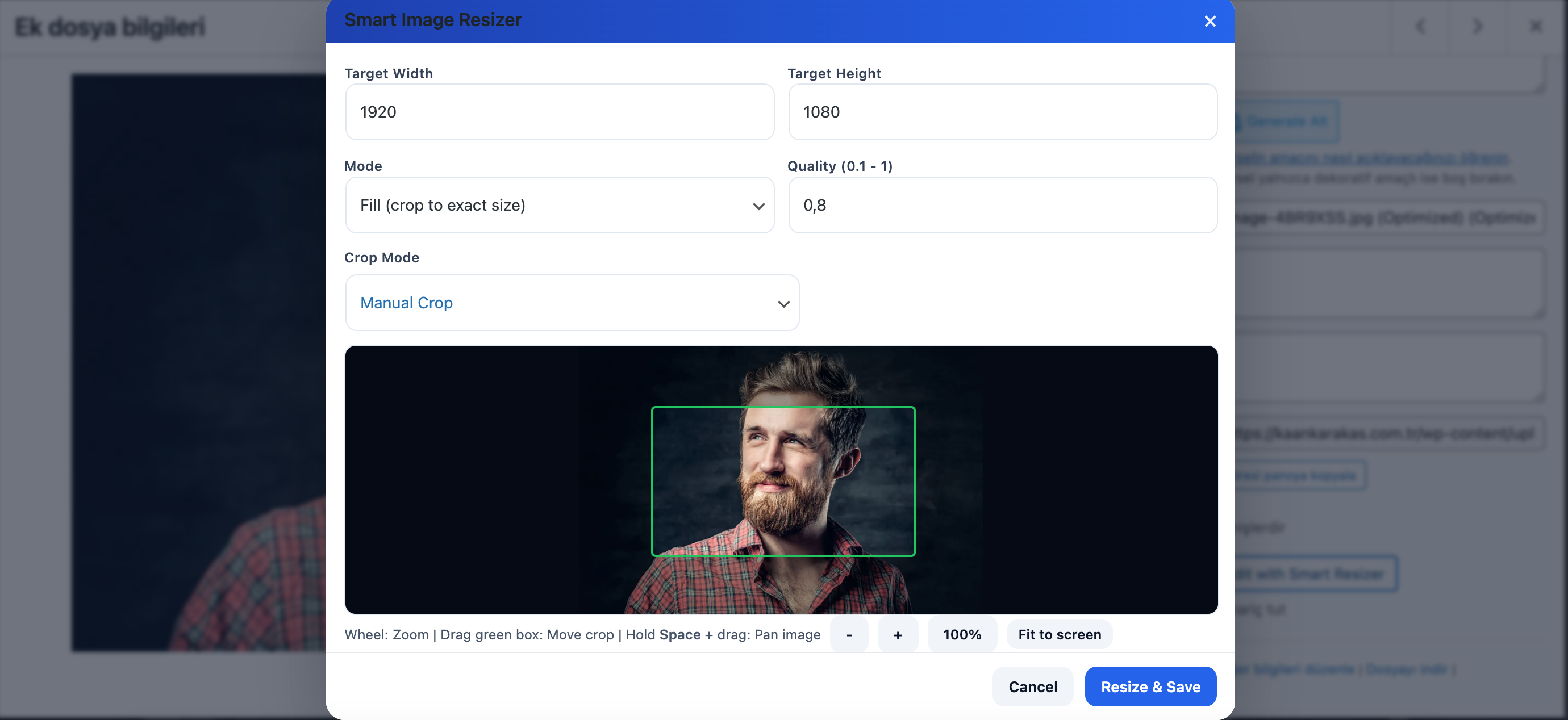
Task: Select the Quality value field
Action: pyautogui.click(x=1002, y=205)
